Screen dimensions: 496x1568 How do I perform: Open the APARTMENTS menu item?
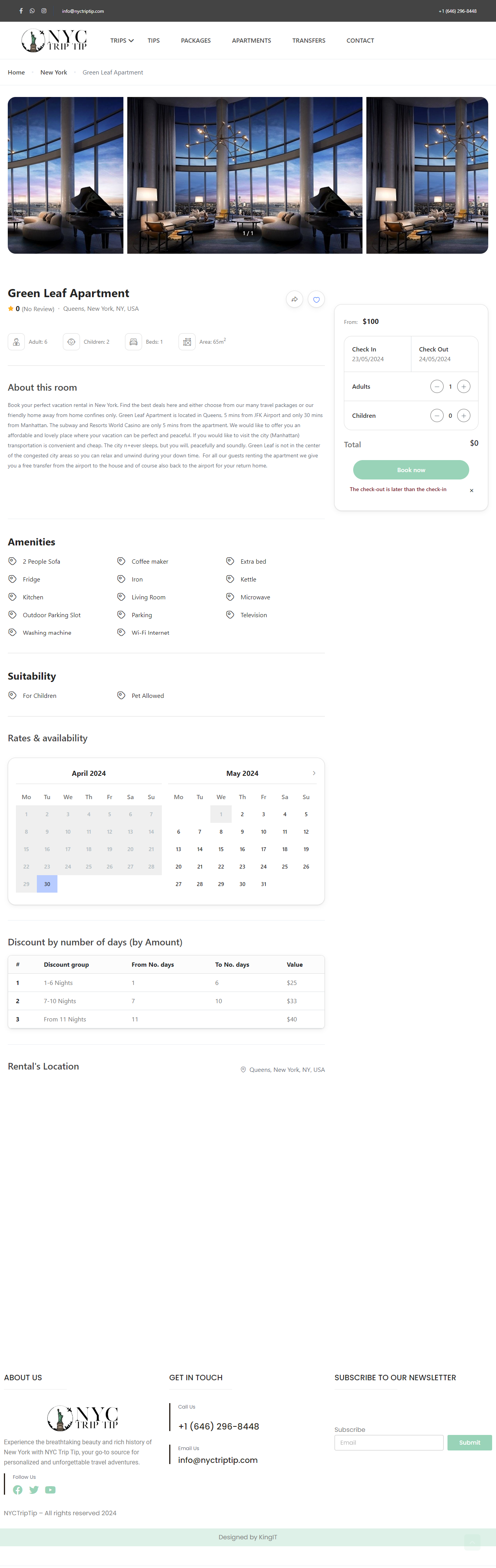[x=251, y=41]
